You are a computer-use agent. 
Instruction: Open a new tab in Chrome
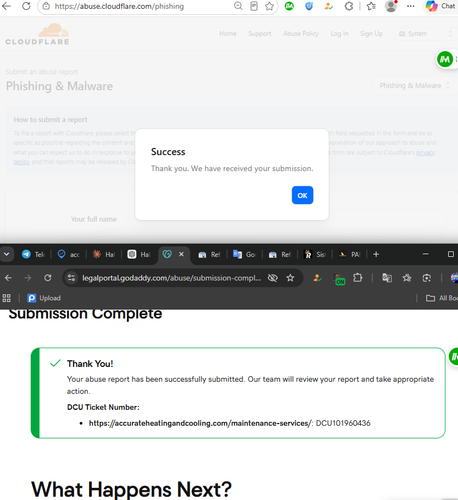click(376, 254)
